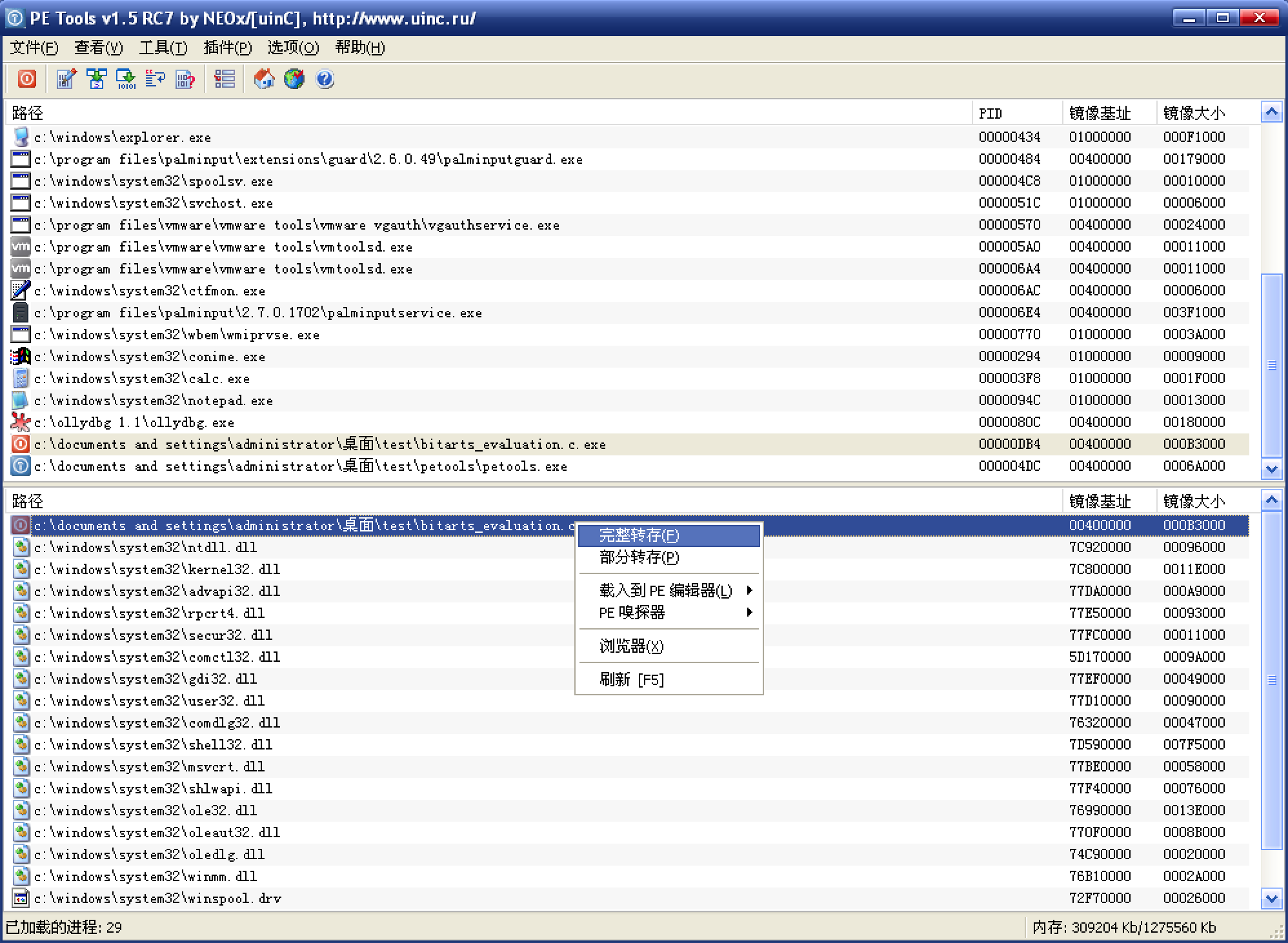Click the Rebuild PE toolbar icon
Viewport: 1288px width, 943px height.
point(96,79)
